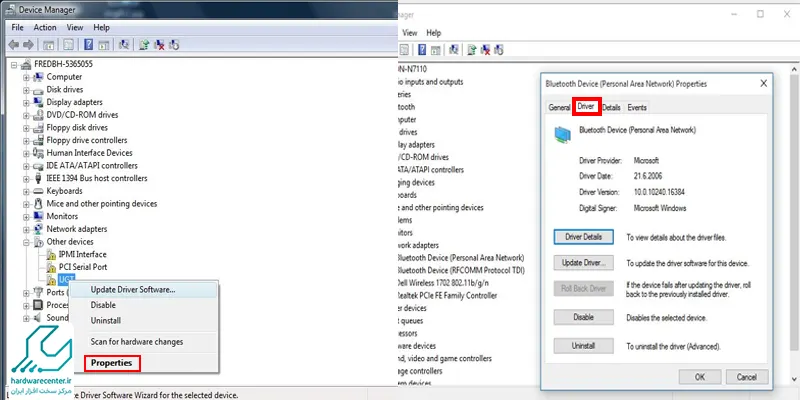Viewport: 800px width, 400px height.
Task: Click the blue Help question-mark icon in left window toolbar
Action: click(88, 45)
